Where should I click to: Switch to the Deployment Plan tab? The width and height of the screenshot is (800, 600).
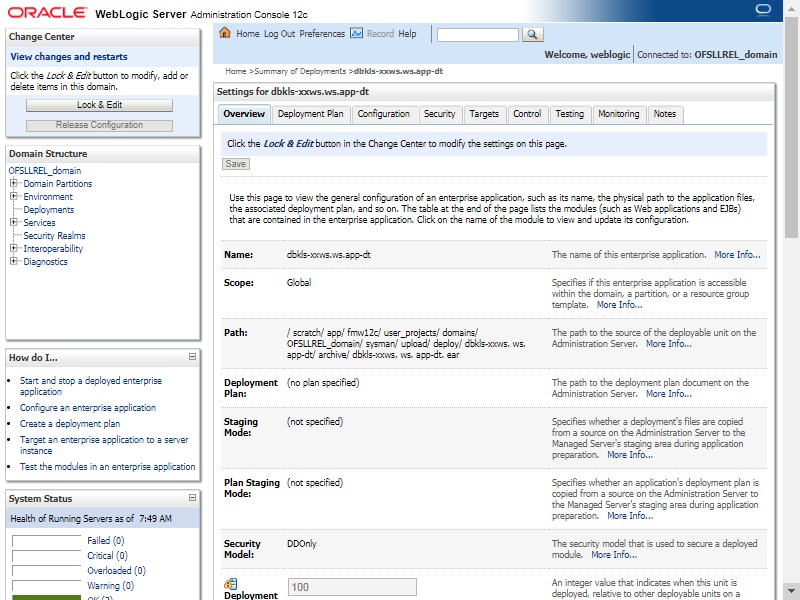point(311,114)
